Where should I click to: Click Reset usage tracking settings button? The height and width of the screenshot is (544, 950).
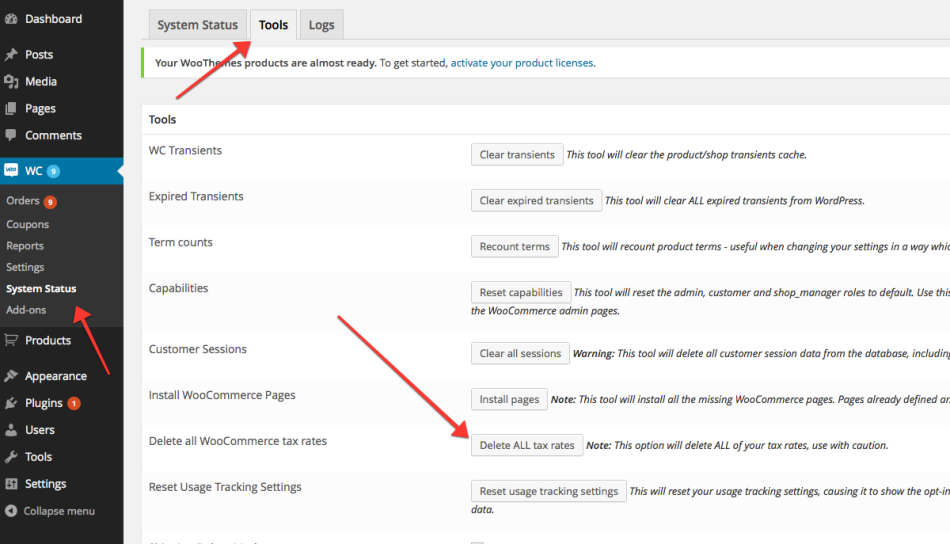pyautogui.click(x=548, y=491)
